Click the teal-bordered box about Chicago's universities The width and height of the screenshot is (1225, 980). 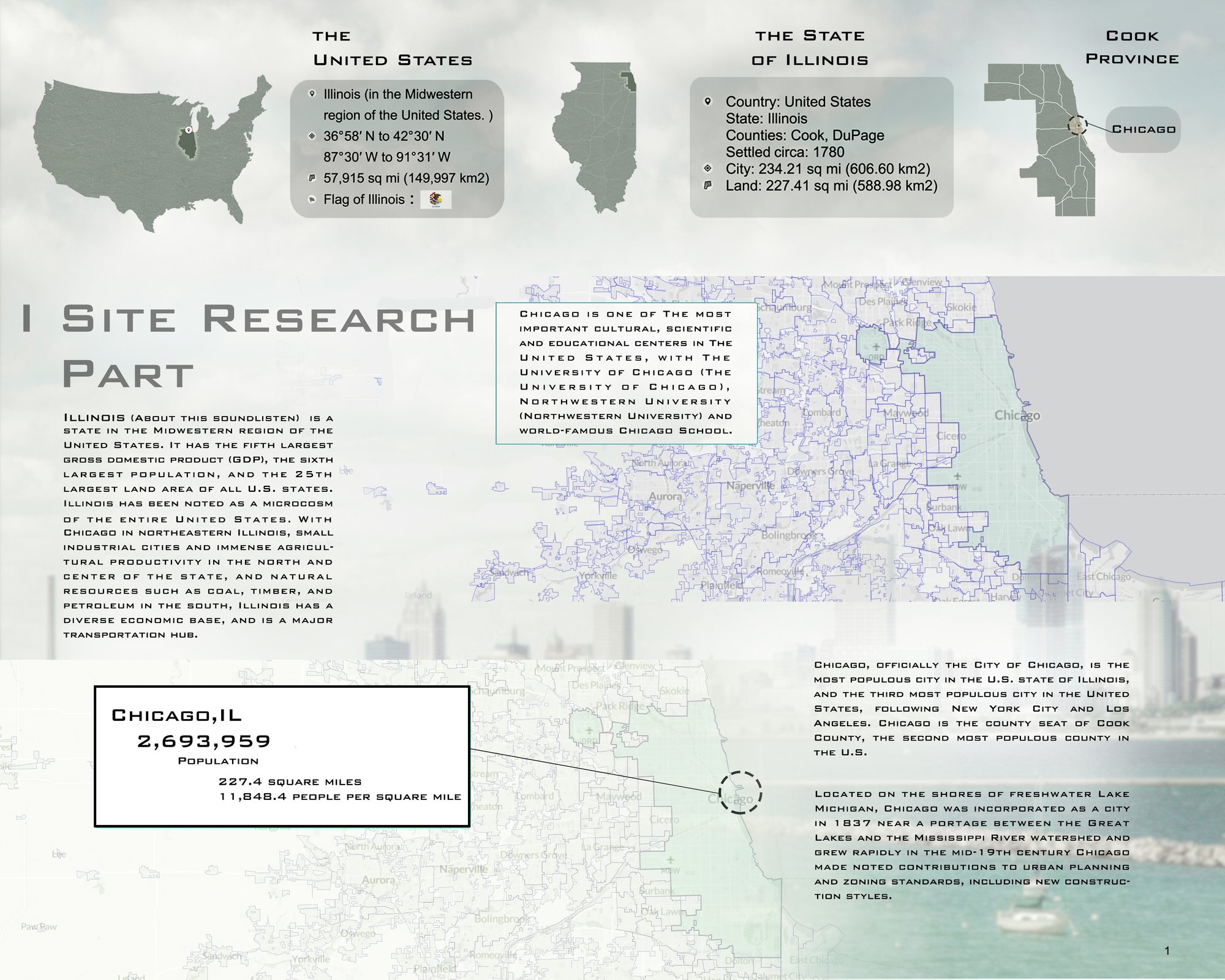coord(627,373)
